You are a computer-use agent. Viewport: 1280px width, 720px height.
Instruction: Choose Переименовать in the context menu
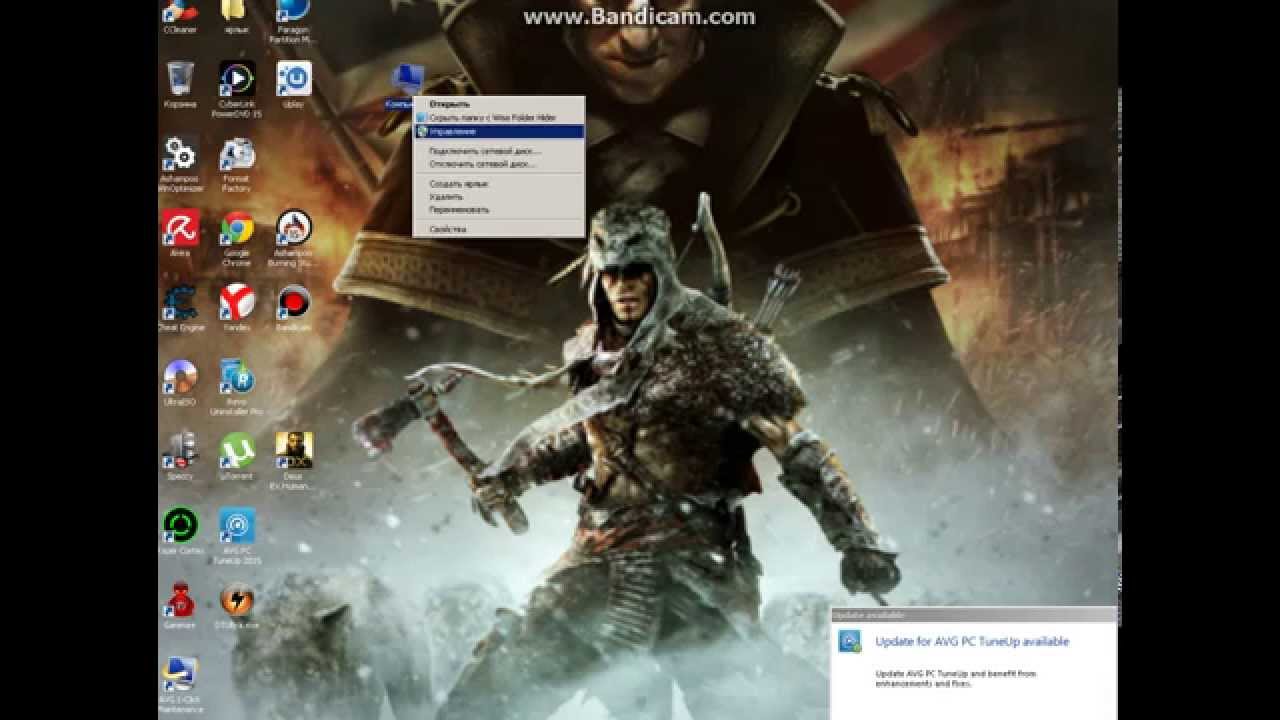click(x=499, y=210)
